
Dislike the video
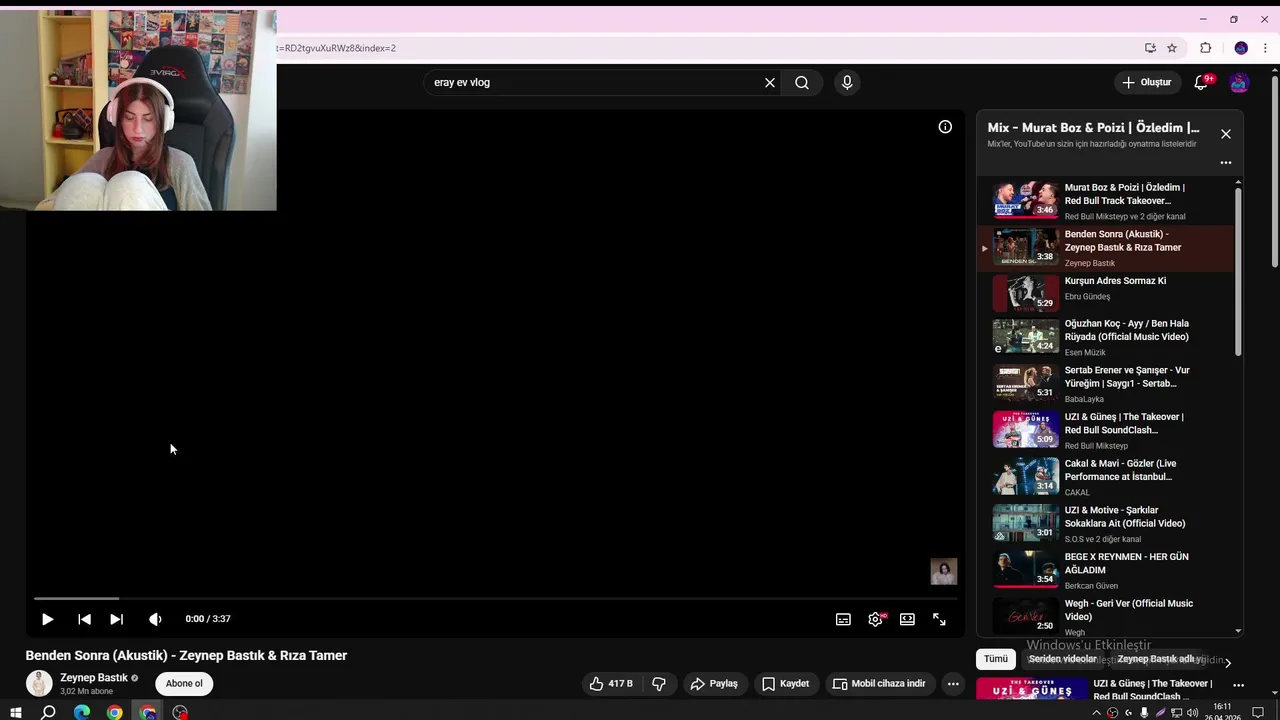(x=659, y=684)
